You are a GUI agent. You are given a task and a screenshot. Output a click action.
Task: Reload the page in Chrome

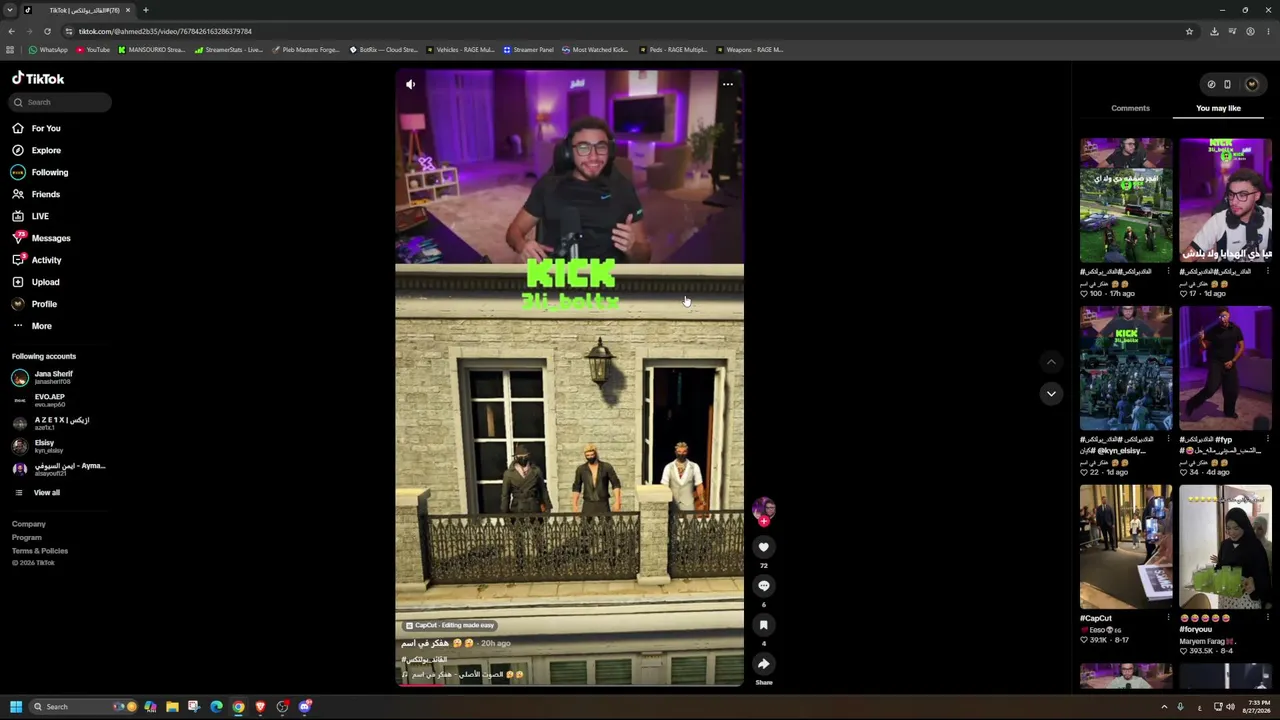[x=47, y=31]
